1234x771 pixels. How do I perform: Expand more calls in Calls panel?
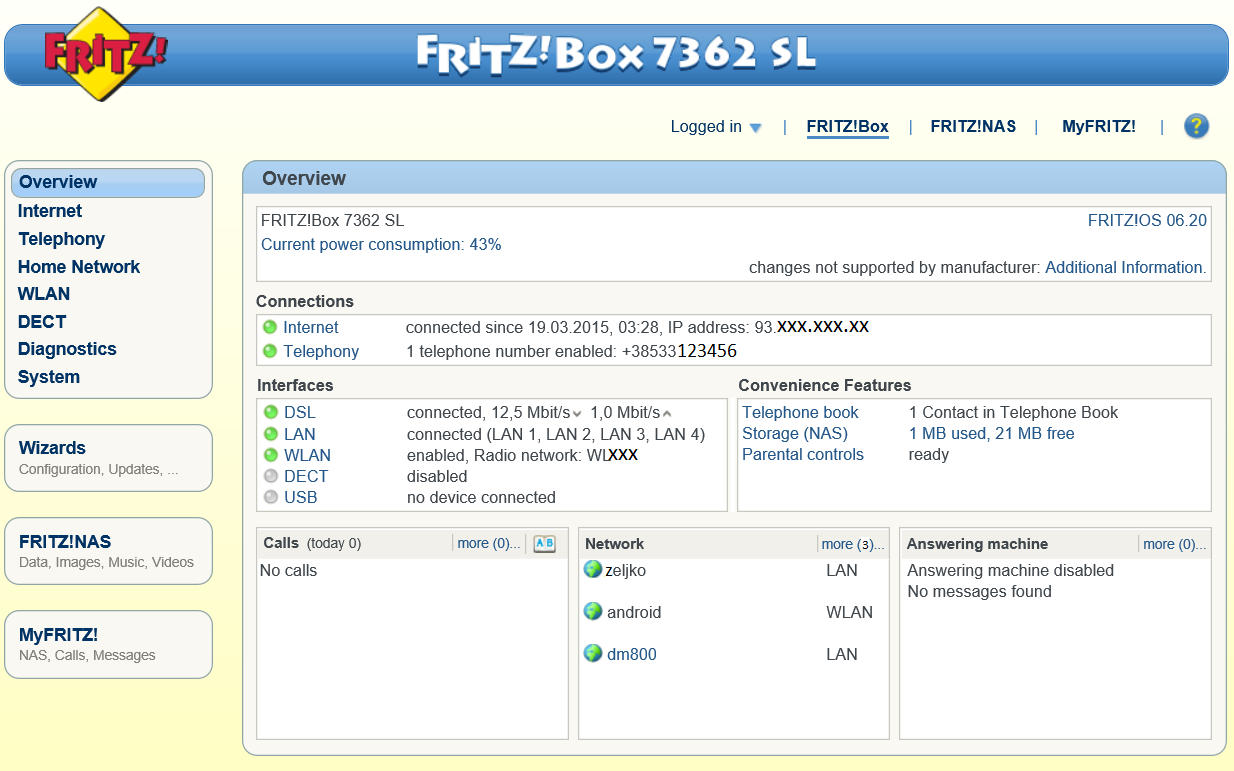pyautogui.click(x=488, y=544)
